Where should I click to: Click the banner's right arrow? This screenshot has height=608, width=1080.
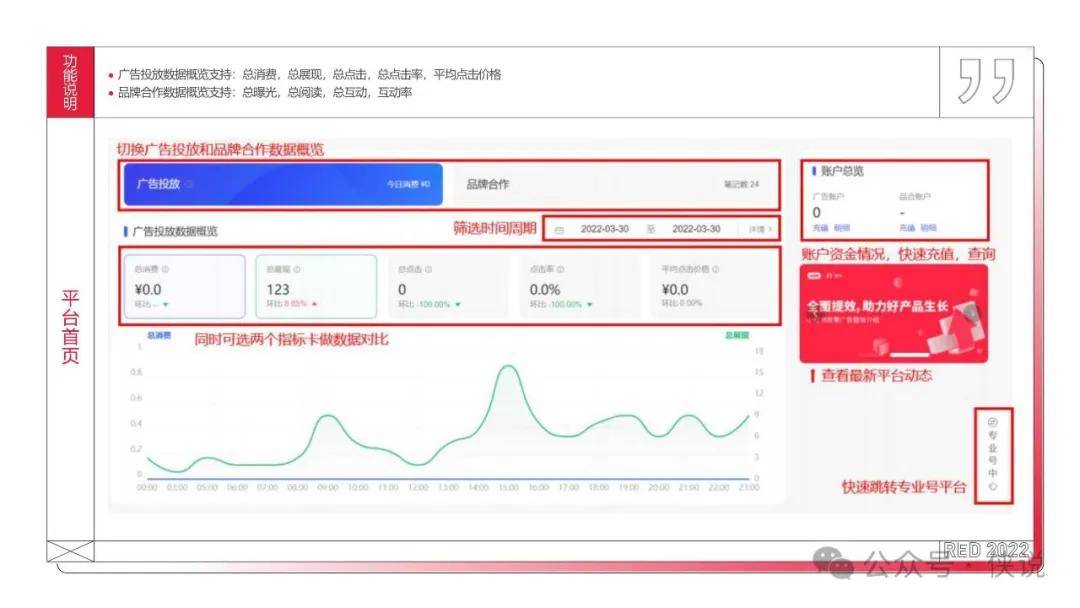click(971, 314)
